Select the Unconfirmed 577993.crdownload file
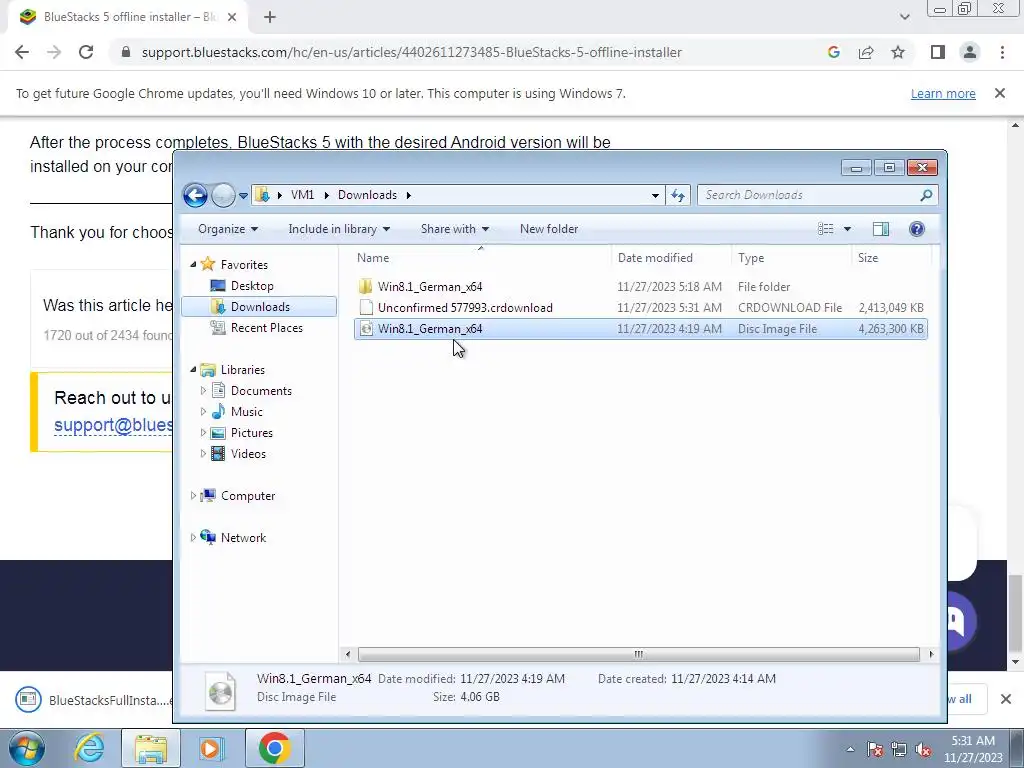Screen dimensions: 1024x768 [640, 308]
